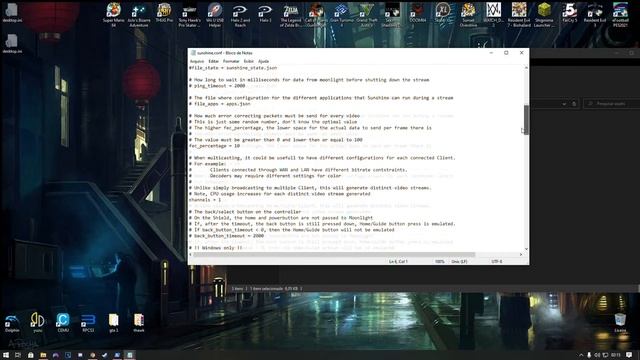Open the Editar menu in Notepad
The image size is (640, 360).
pyautogui.click(x=213, y=61)
